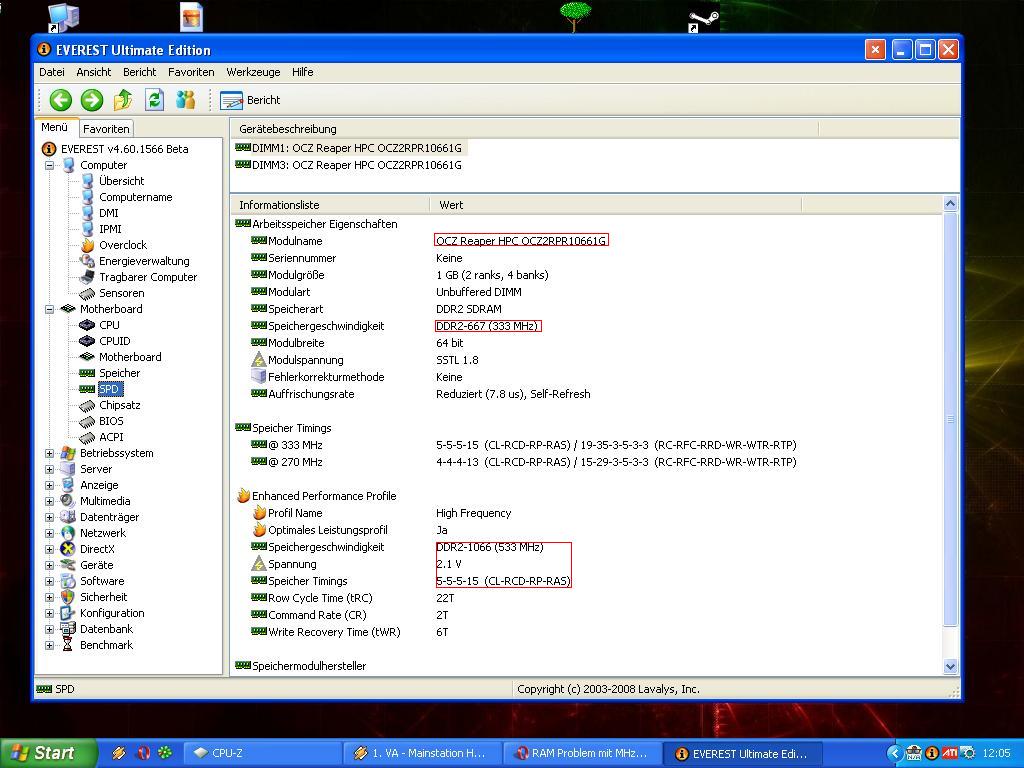The width and height of the screenshot is (1024, 768).
Task: Open the users icon in the toolbar
Action: tap(185, 100)
